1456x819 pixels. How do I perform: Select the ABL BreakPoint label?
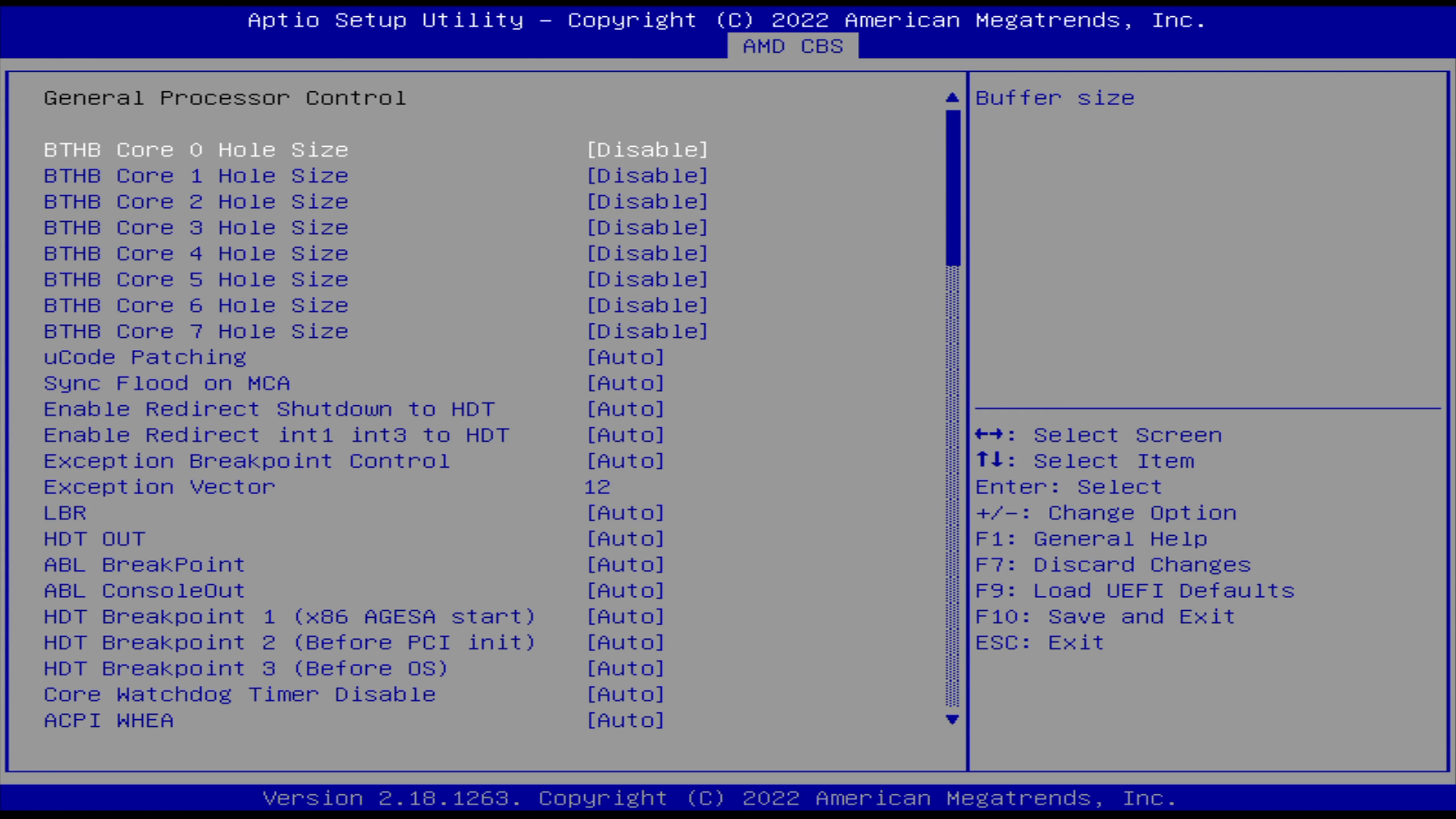tap(144, 565)
